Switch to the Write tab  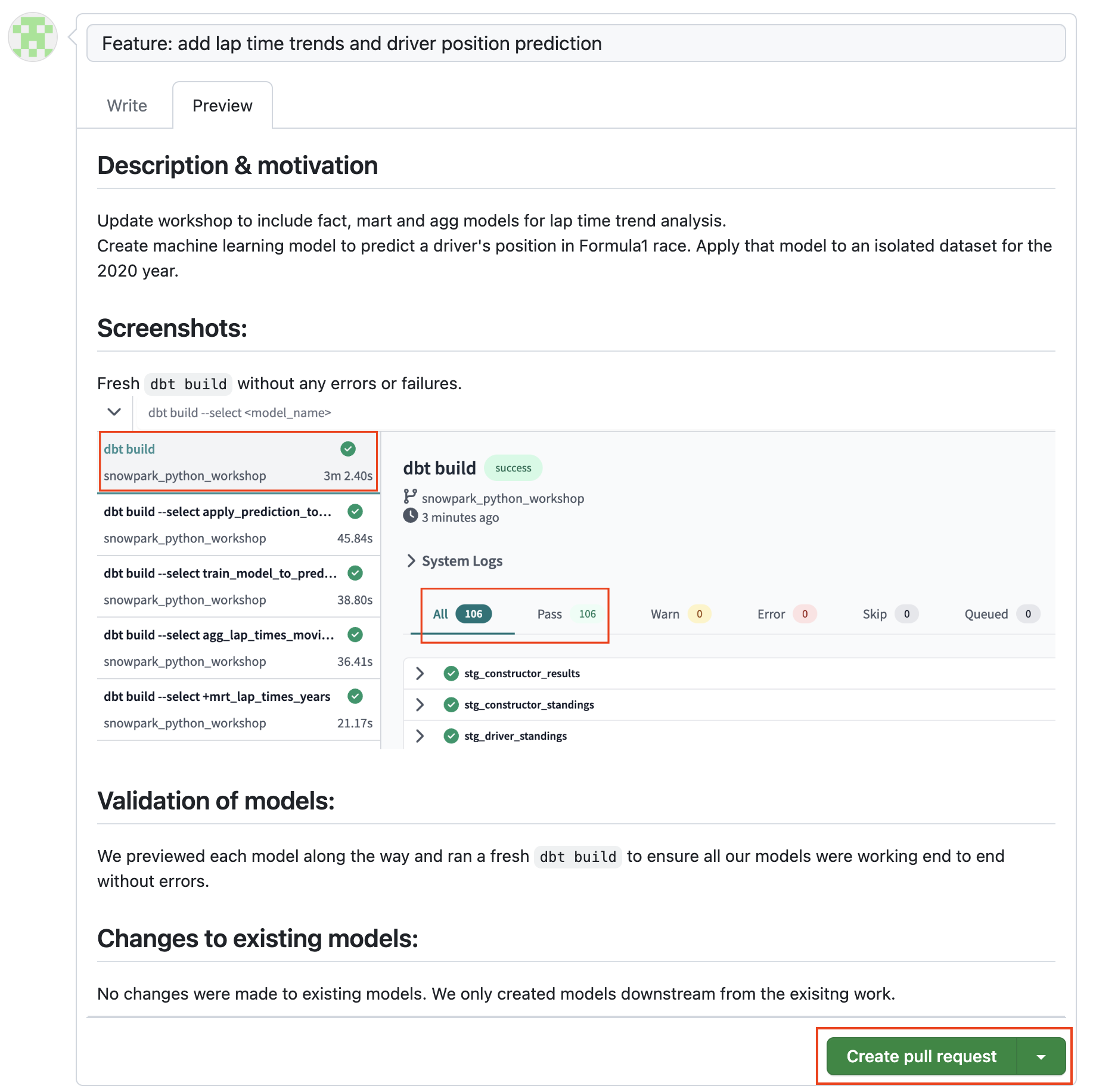tap(126, 105)
